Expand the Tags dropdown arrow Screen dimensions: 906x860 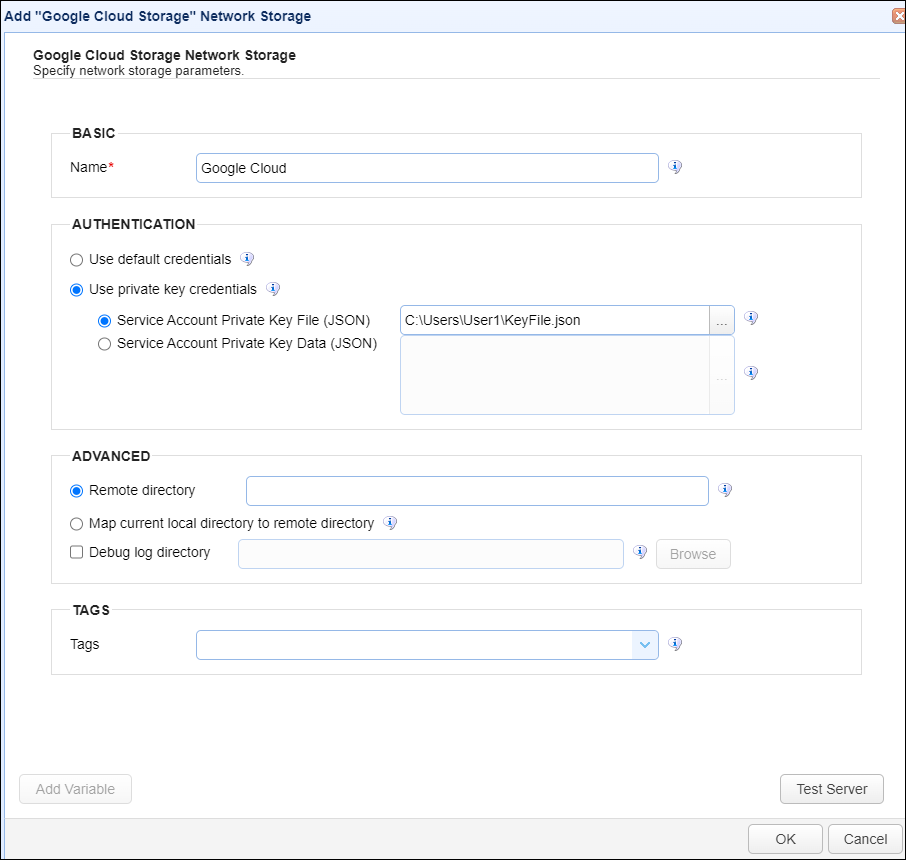[x=645, y=645]
